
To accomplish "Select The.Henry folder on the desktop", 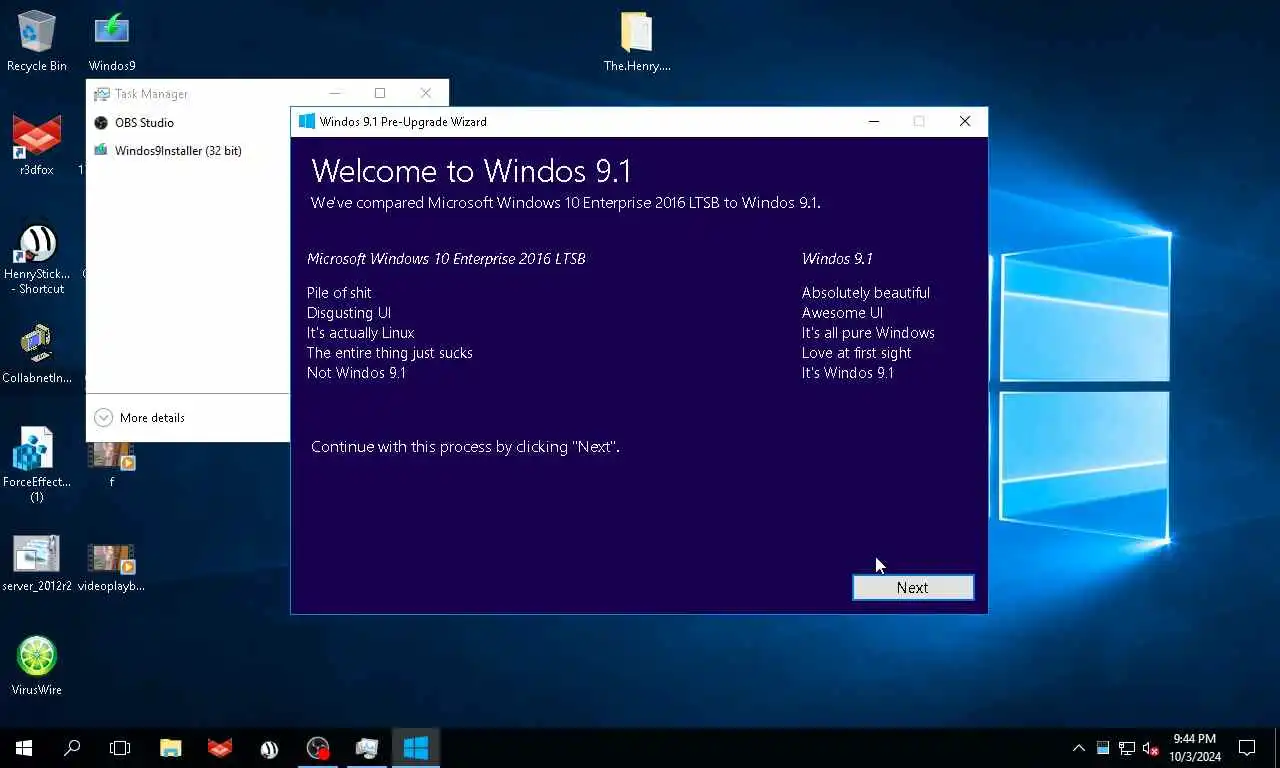I will [637, 41].
